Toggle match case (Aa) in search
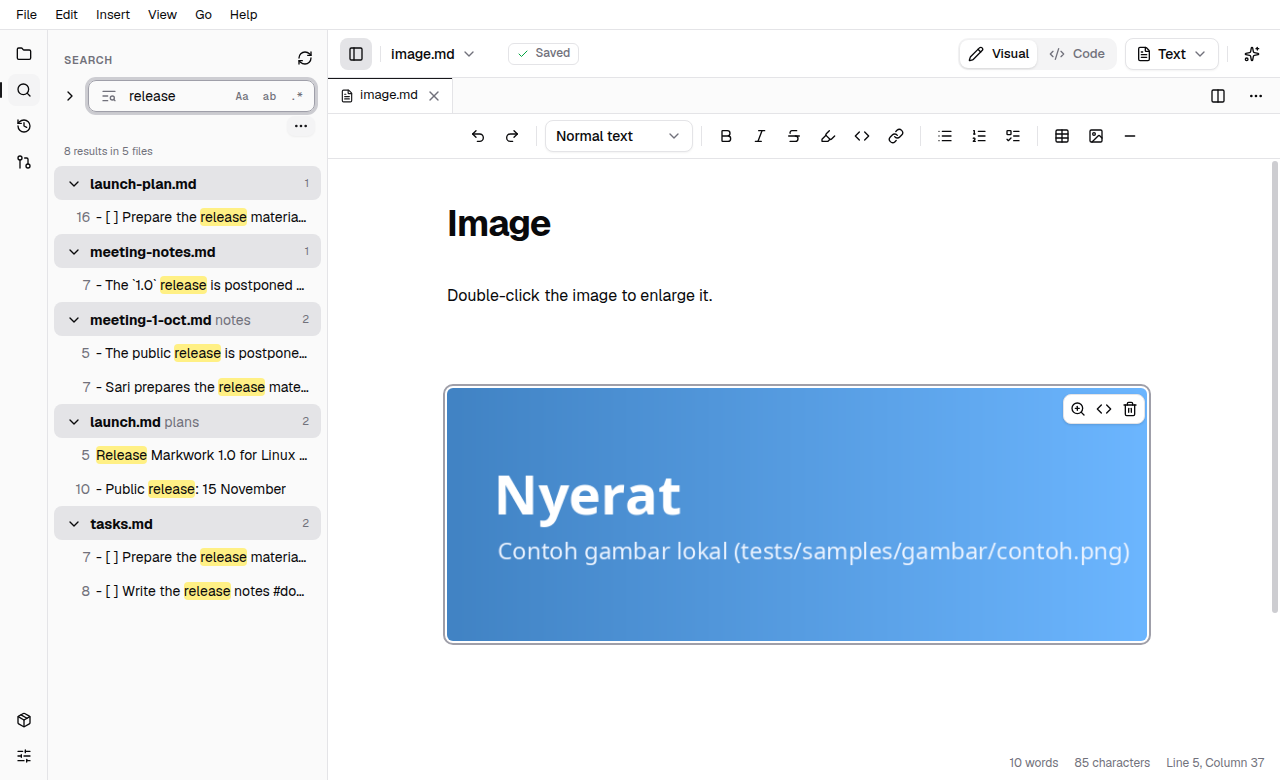 click(x=242, y=97)
